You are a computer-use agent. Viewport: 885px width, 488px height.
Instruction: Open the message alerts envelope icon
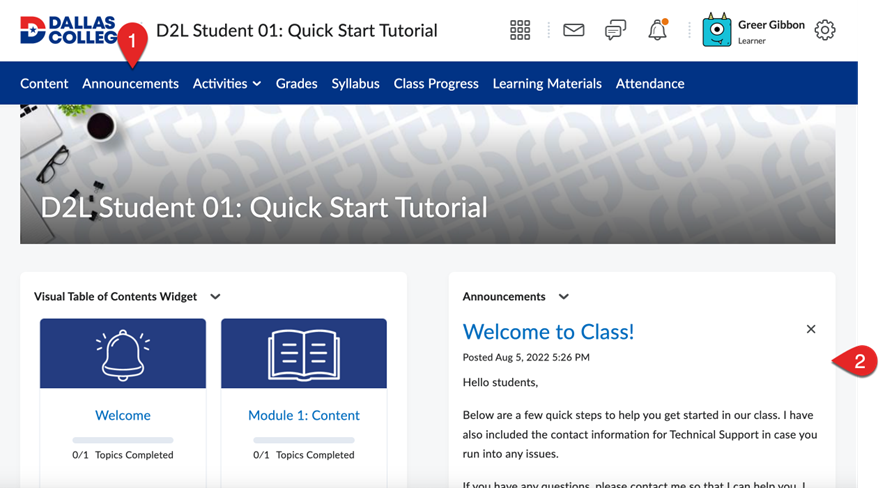click(573, 30)
